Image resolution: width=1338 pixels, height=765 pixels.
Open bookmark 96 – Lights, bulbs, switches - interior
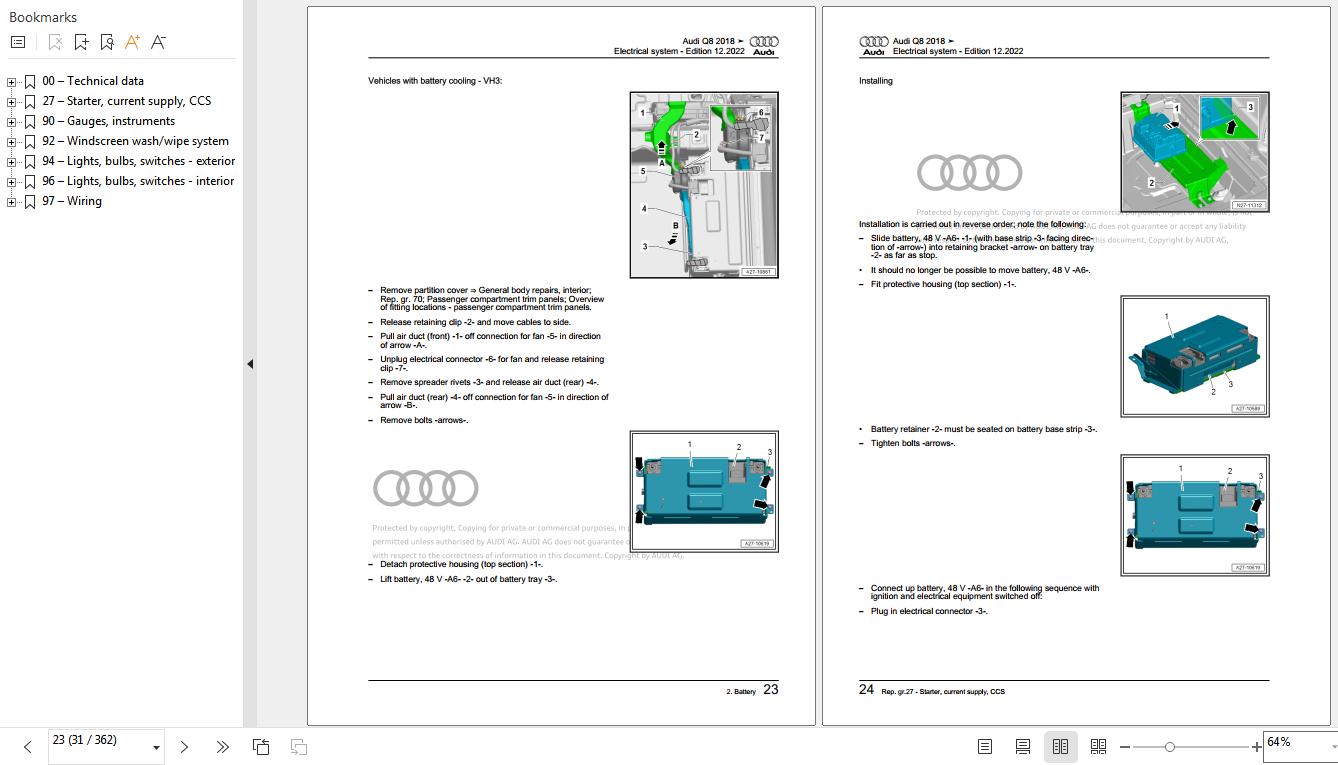click(138, 181)
